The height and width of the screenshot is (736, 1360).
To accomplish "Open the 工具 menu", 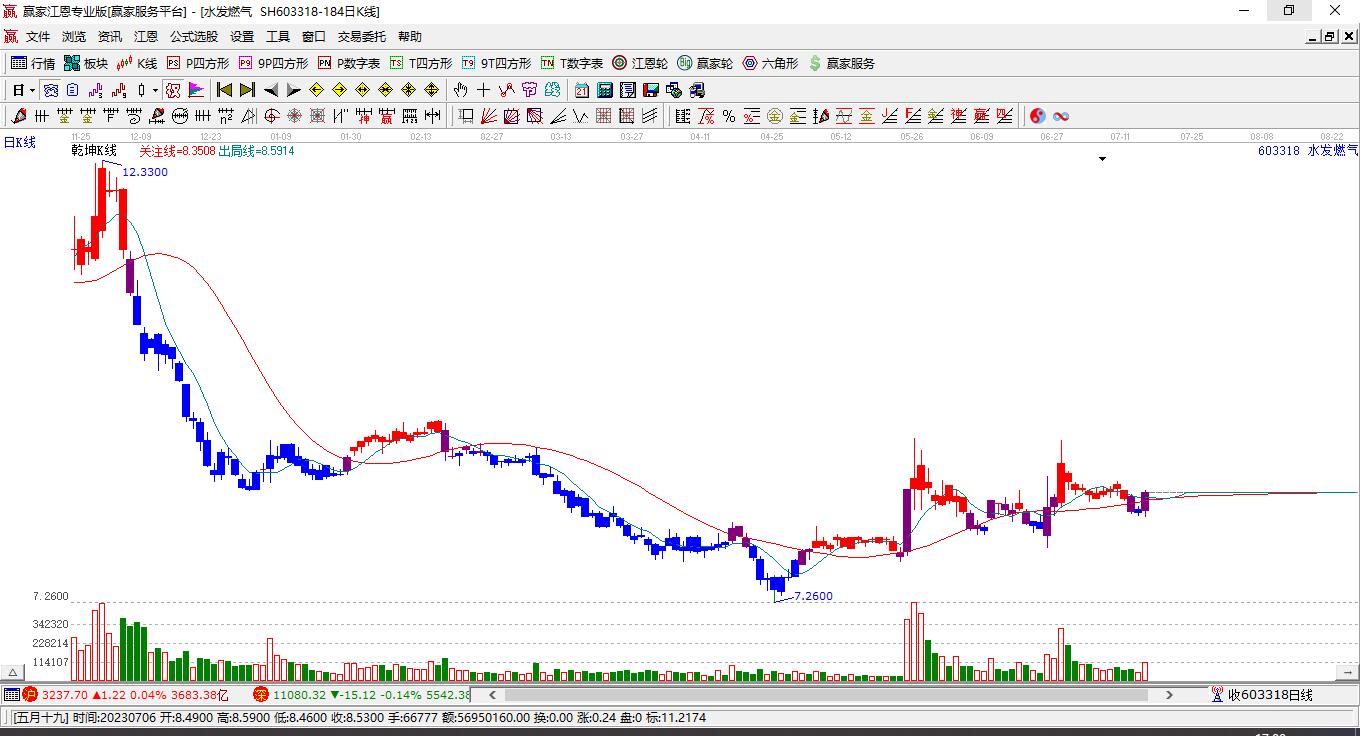I will (278, 37).
